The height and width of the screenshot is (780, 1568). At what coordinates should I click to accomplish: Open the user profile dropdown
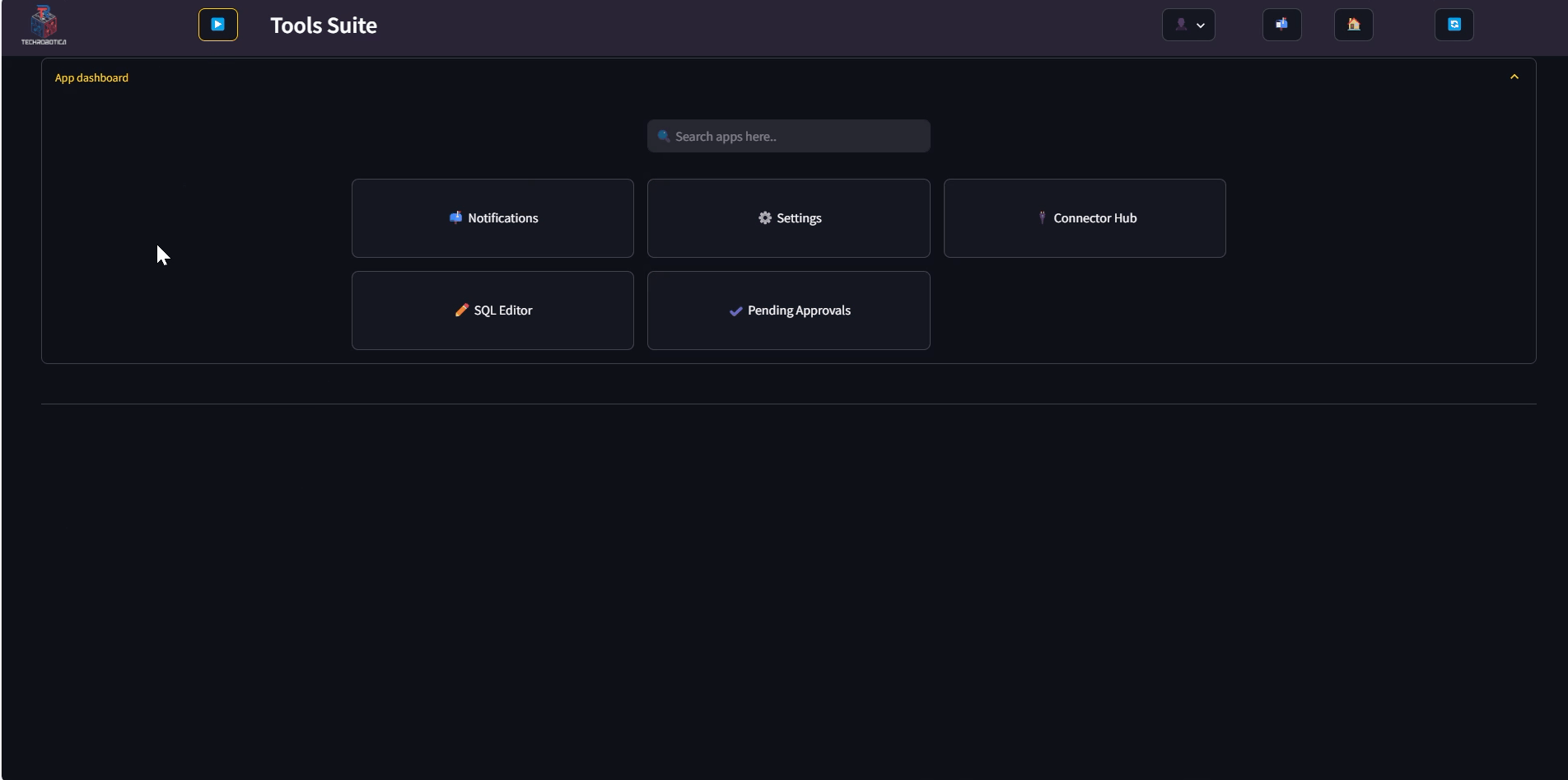[1188, 25]
